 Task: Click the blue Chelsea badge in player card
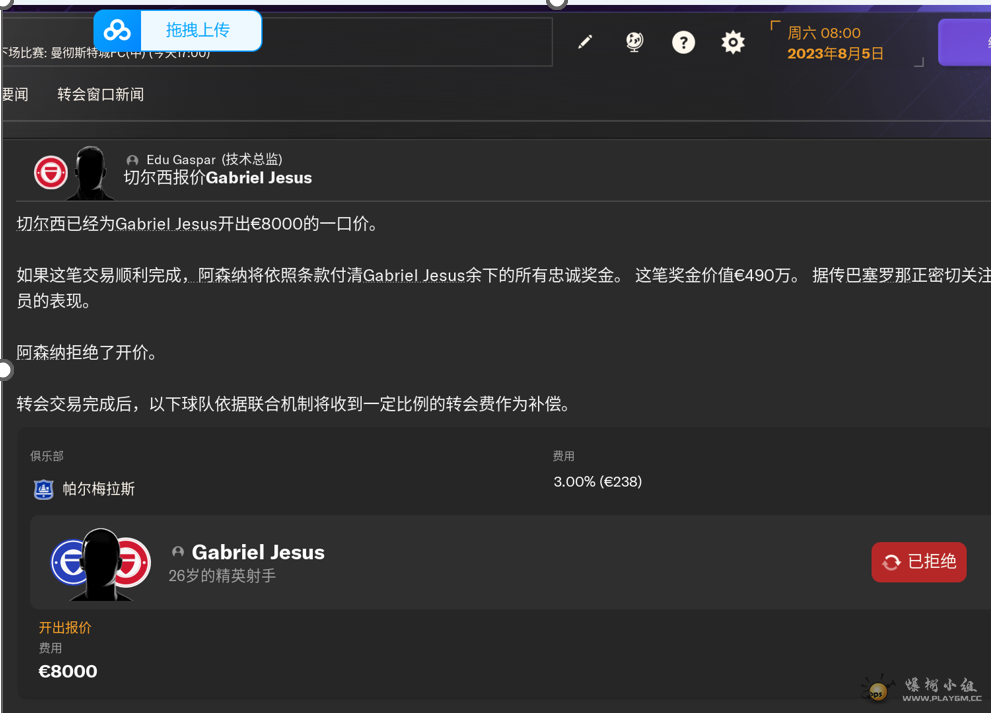(x=67, y=562)
